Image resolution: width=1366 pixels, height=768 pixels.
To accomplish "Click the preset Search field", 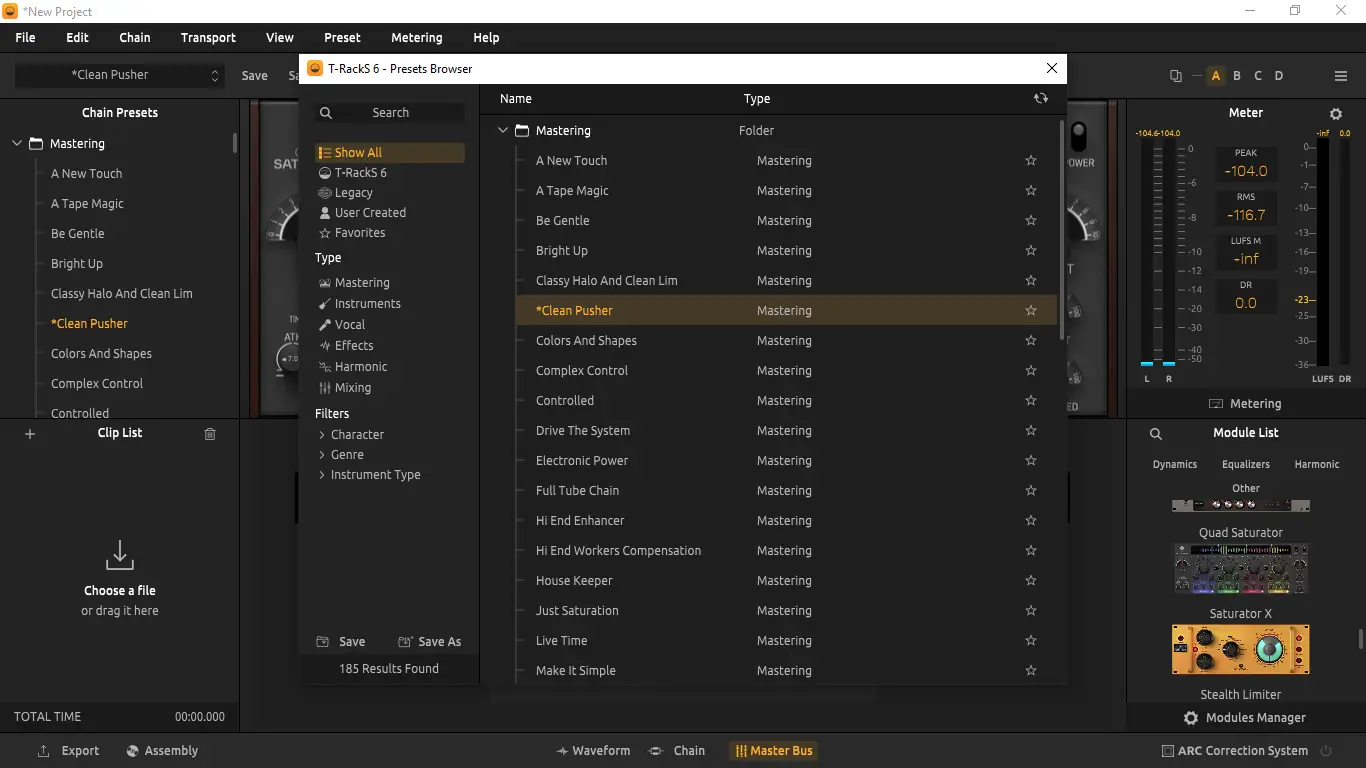I will coord(390,113).
